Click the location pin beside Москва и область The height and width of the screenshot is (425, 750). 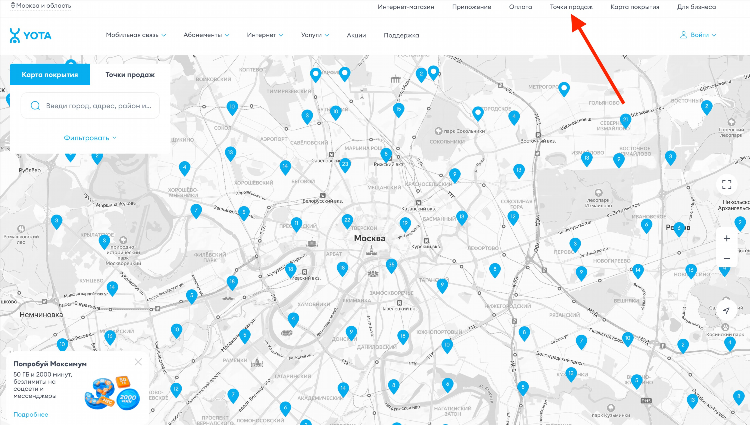[13, 6]
